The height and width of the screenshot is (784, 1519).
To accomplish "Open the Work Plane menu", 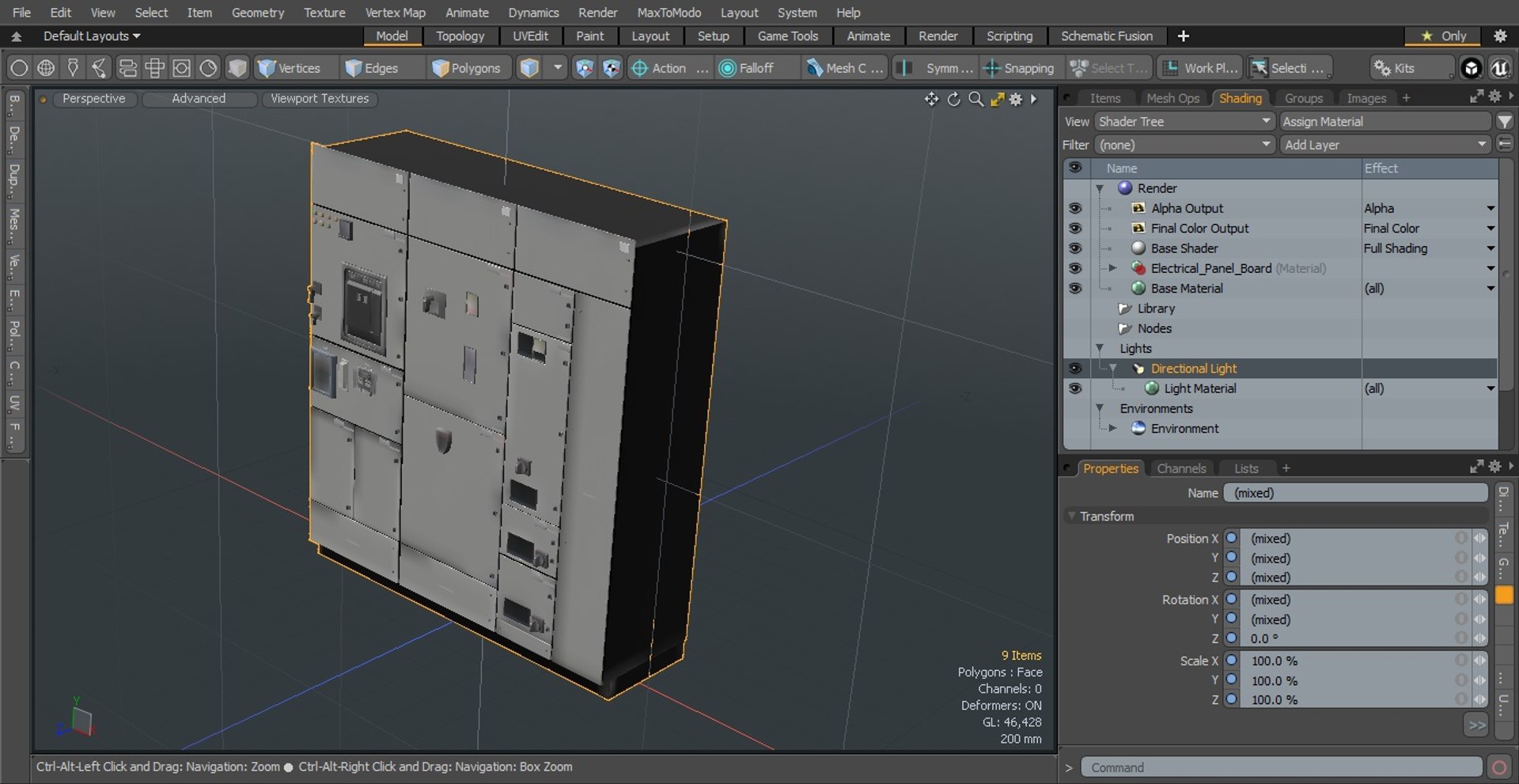I will [x=1199, y=68].
